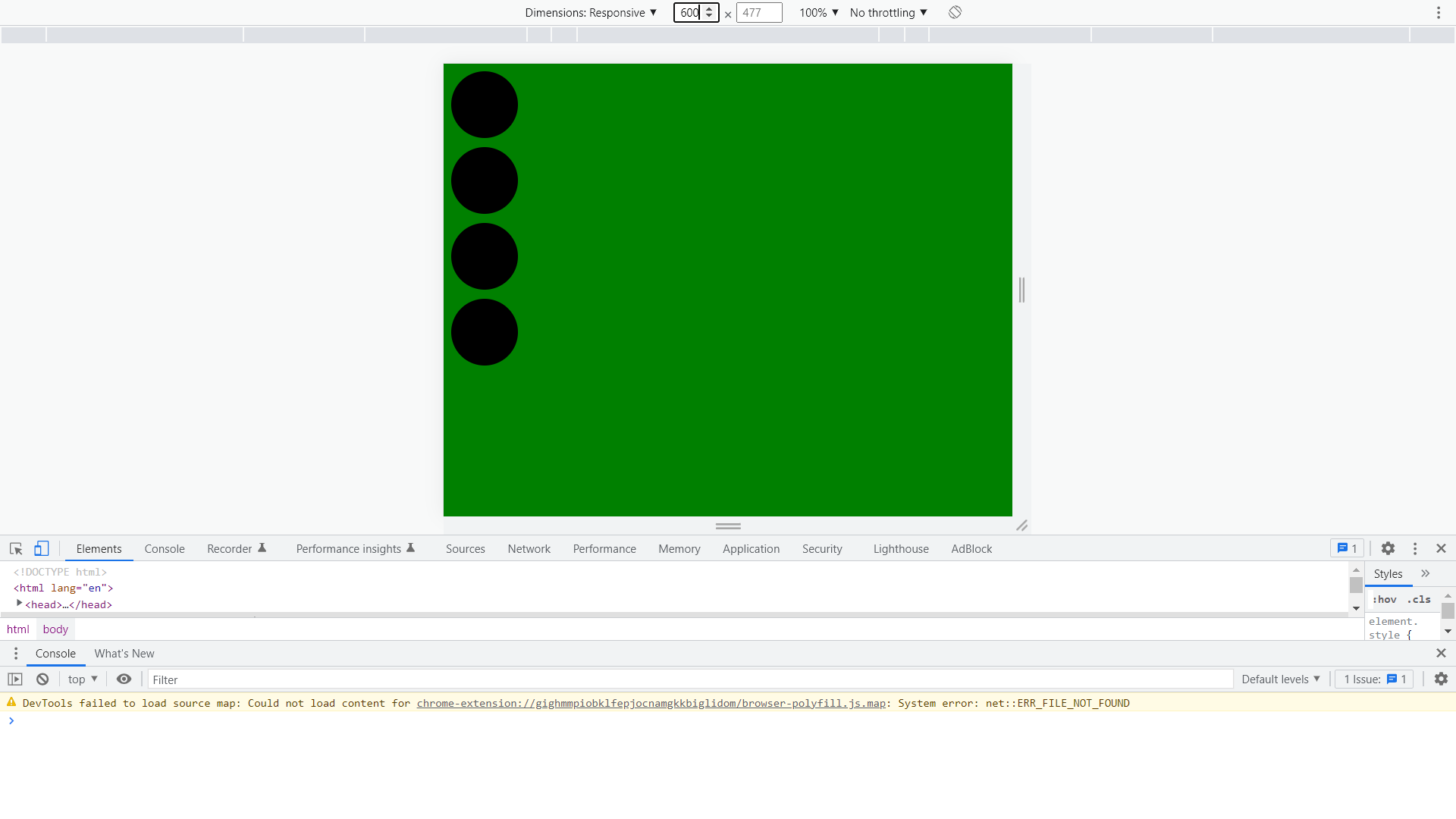Click the live expression eye icon
The width and height of the screenshot is (1456, 819).
[x=124, y=679]
